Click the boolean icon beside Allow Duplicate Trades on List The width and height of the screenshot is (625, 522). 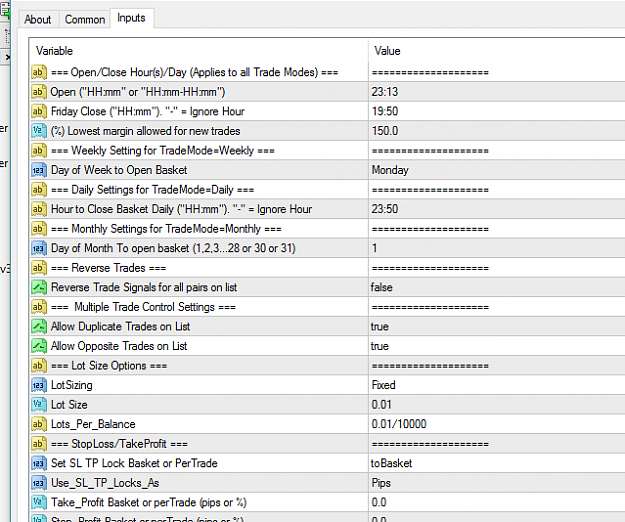click(39, 326)
